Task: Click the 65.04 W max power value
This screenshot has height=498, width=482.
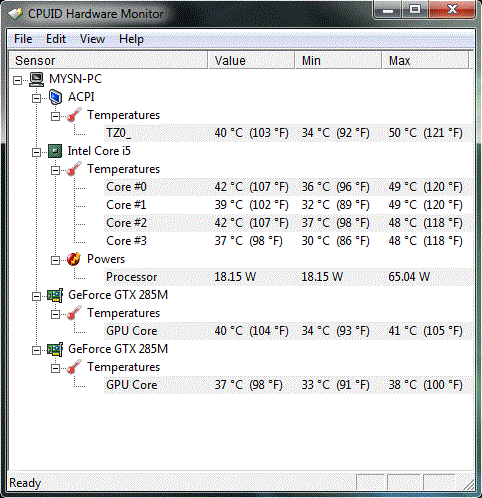Action: (409, 277)
